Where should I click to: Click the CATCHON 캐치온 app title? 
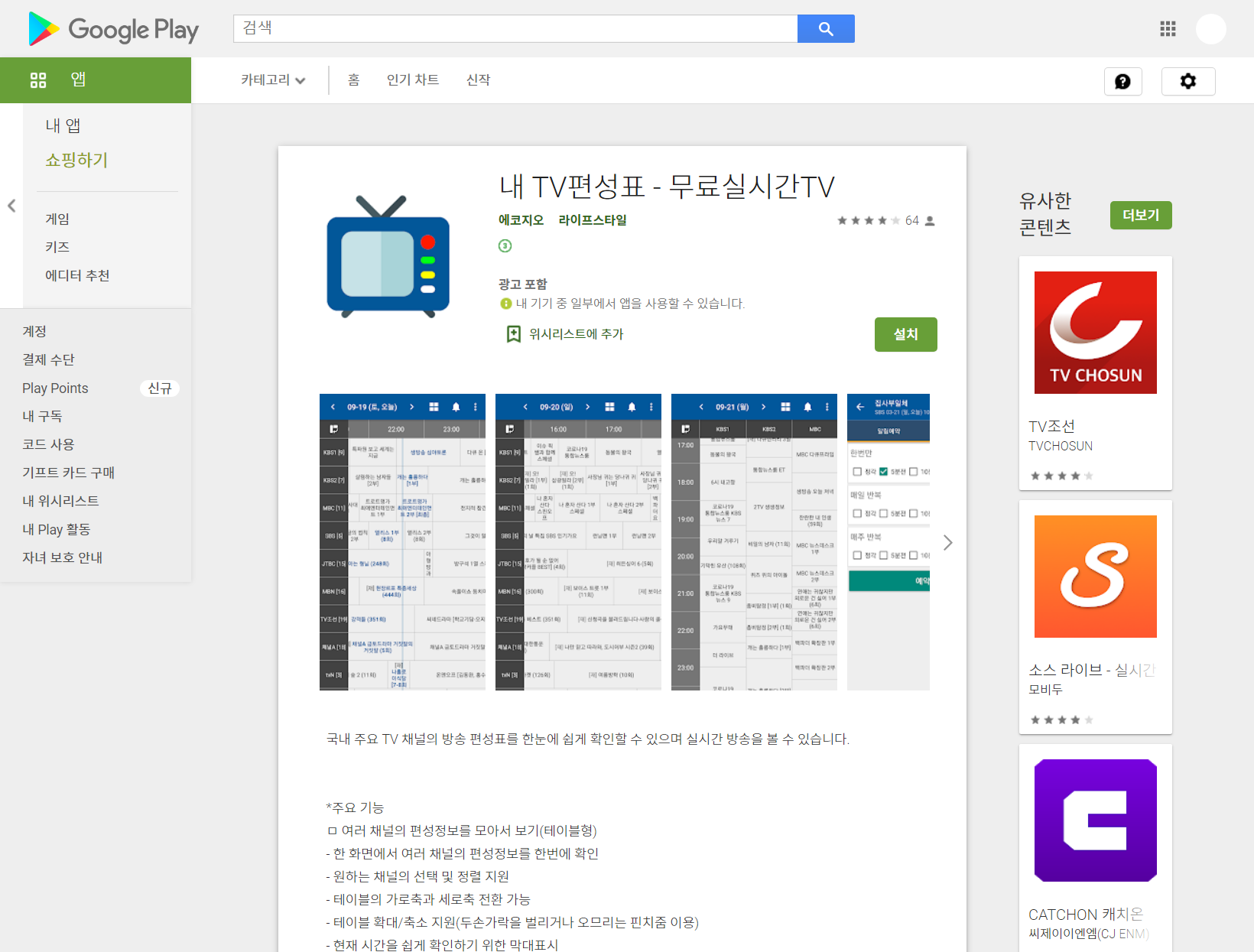click(1086, 915)
